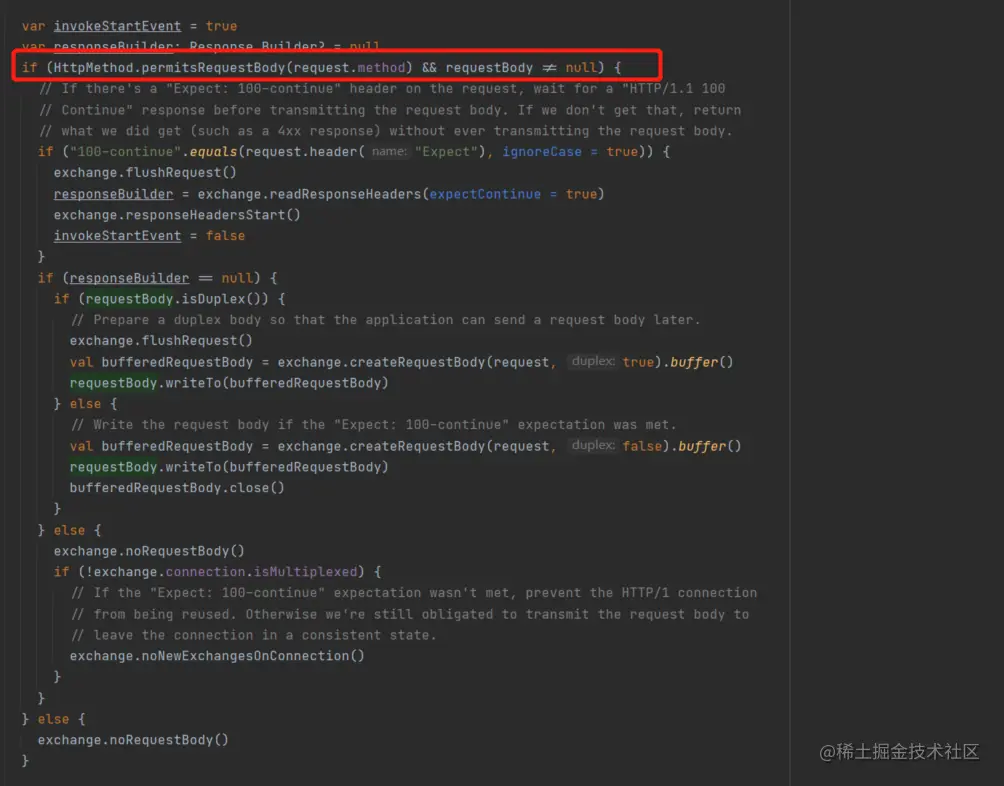Click the last 'exchange.noRequestBody()' line in the file

133,739
